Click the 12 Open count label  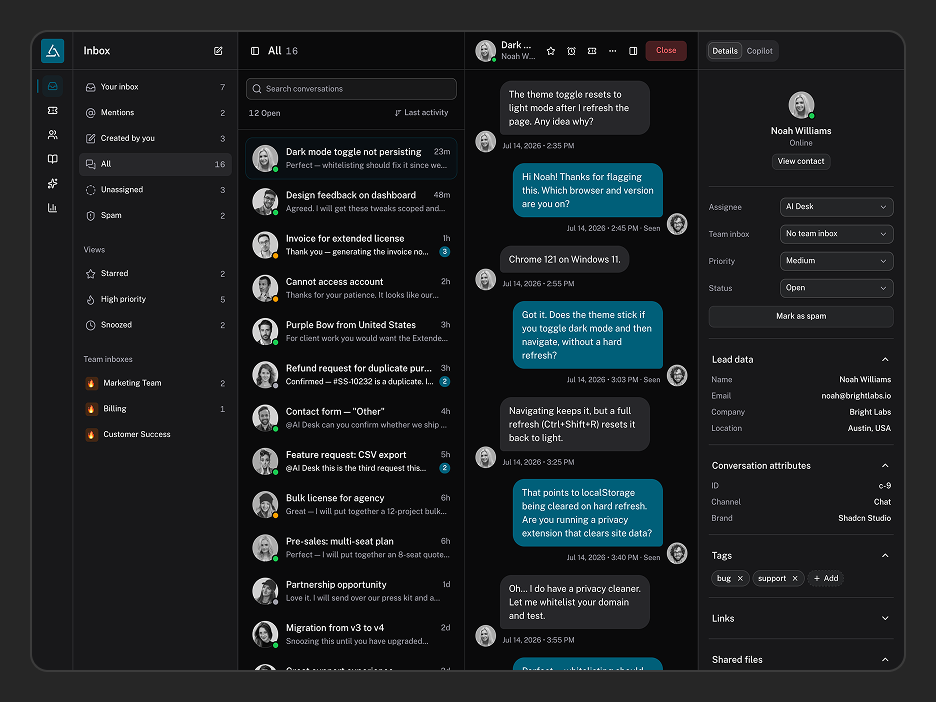(x=264, y=113)
